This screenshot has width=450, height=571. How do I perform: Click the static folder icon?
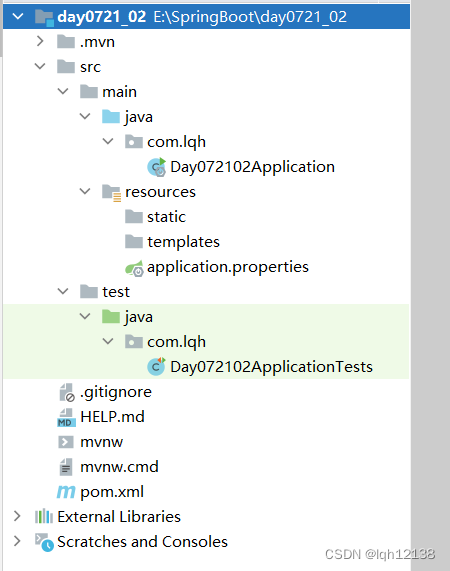pyautogui.click(x=134, y=216)
